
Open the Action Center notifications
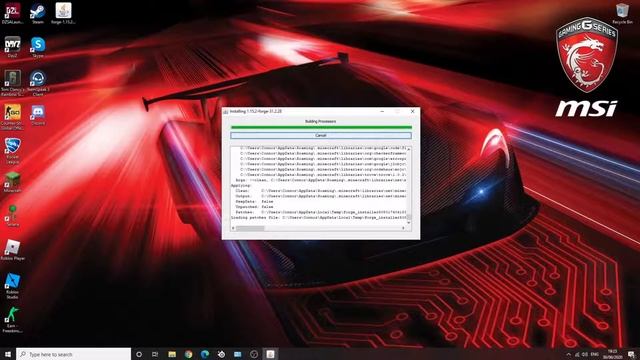[x=631, y=354]
